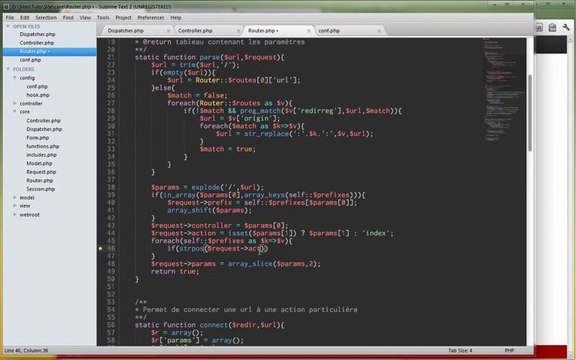This screenshot has height=360, width=576.
Task: Open the Preferences menu
Action: (151, 18)
